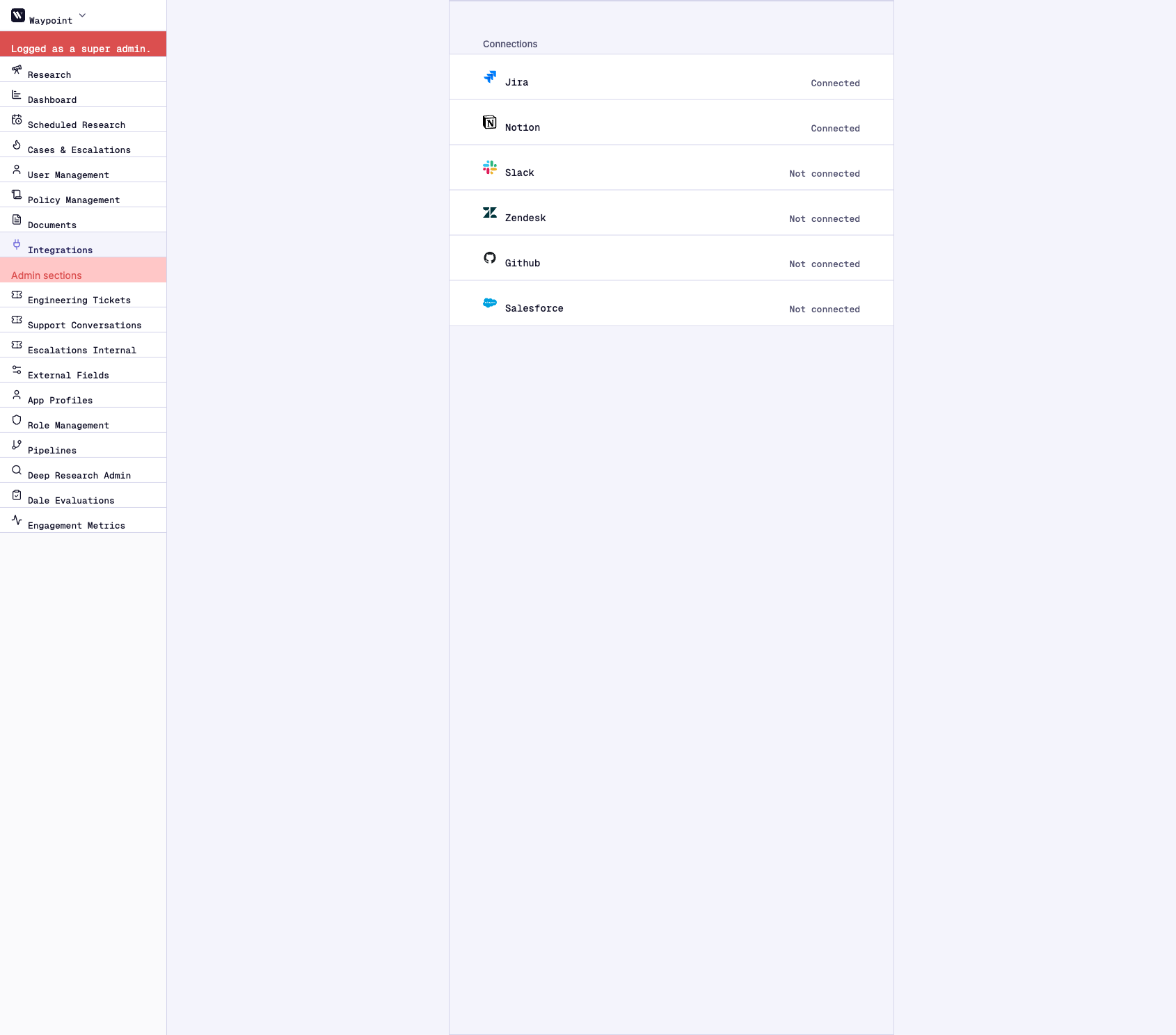The width and height of the screenshot is (1176, 1035).
Task: Open Scheduled Research page
Action: [x=83, y=120]
